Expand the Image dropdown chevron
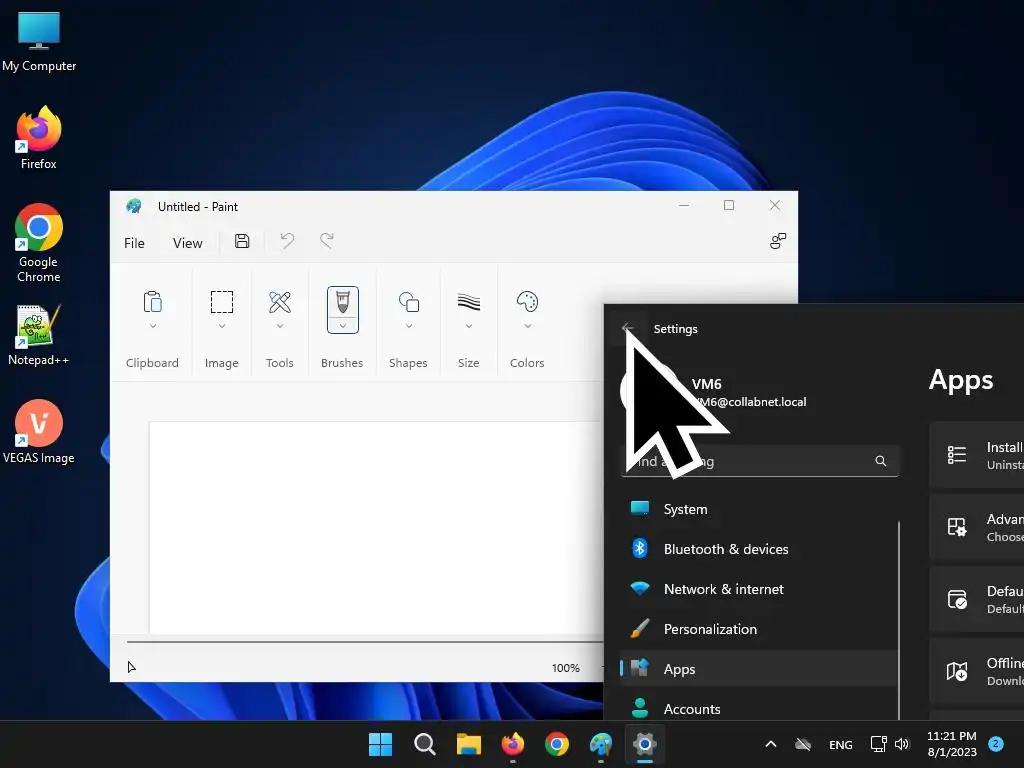This screenshot has width=1024, height=768. (221, 326)
